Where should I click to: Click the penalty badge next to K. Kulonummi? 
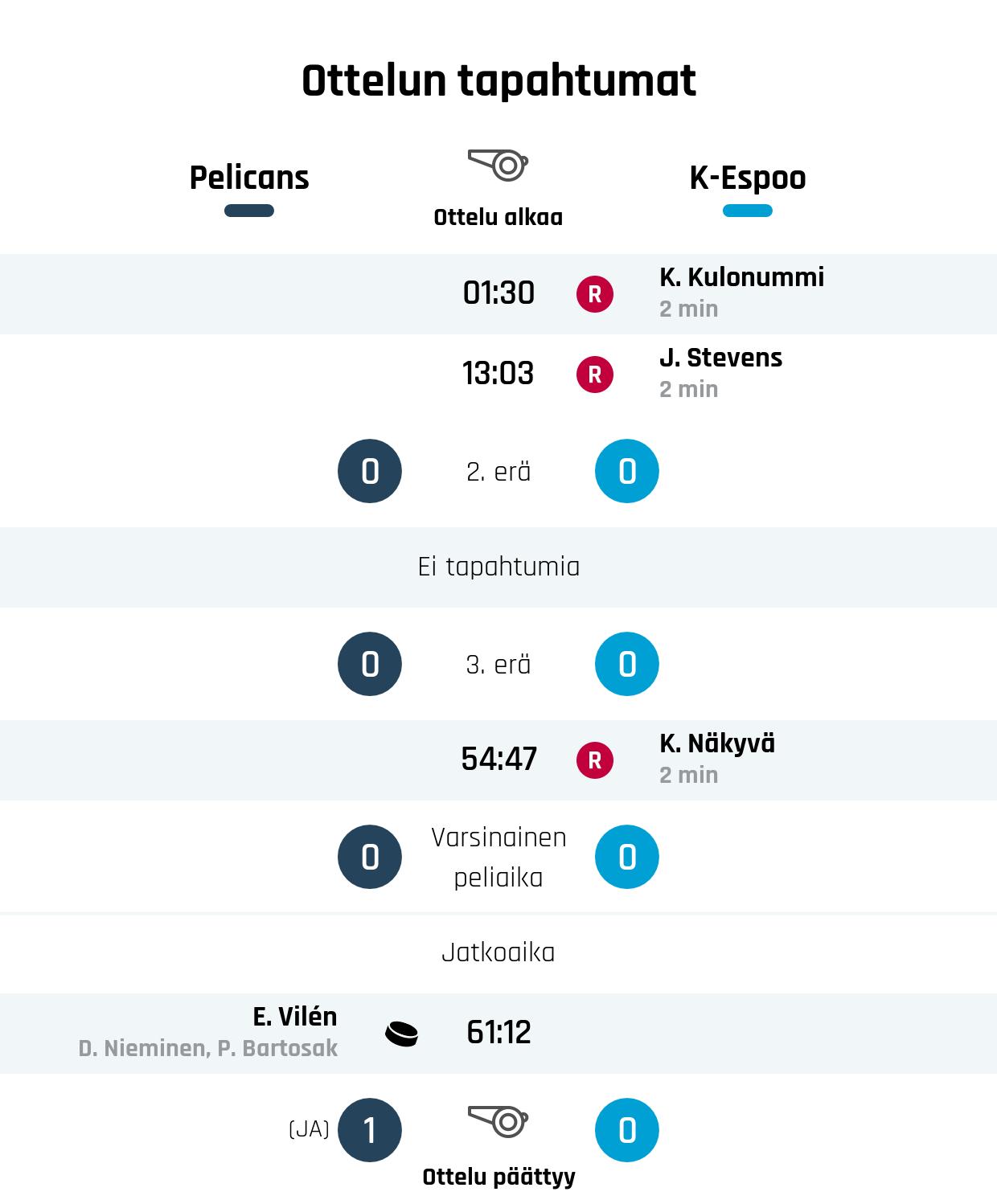595,294
